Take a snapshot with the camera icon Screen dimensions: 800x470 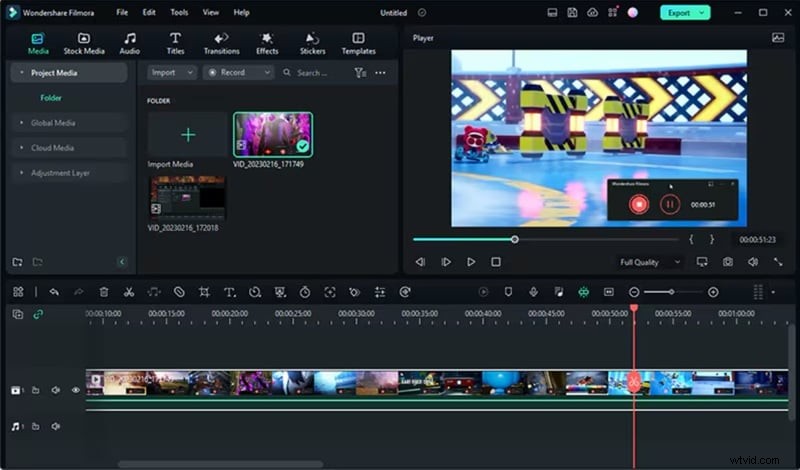point(727,262)
